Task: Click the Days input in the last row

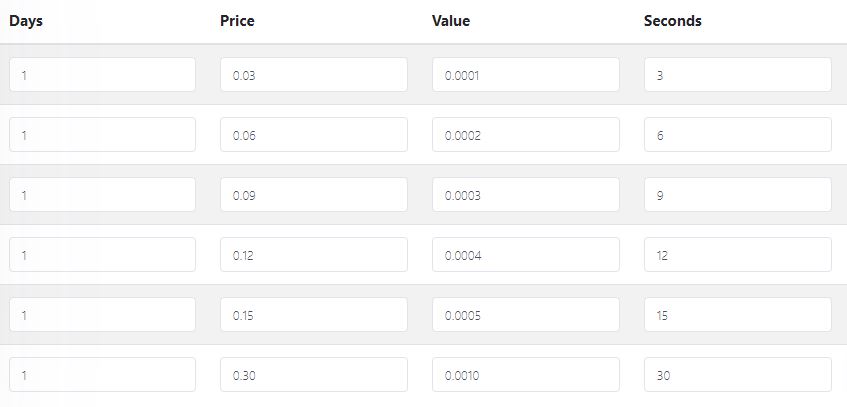Action: point(103,375)
